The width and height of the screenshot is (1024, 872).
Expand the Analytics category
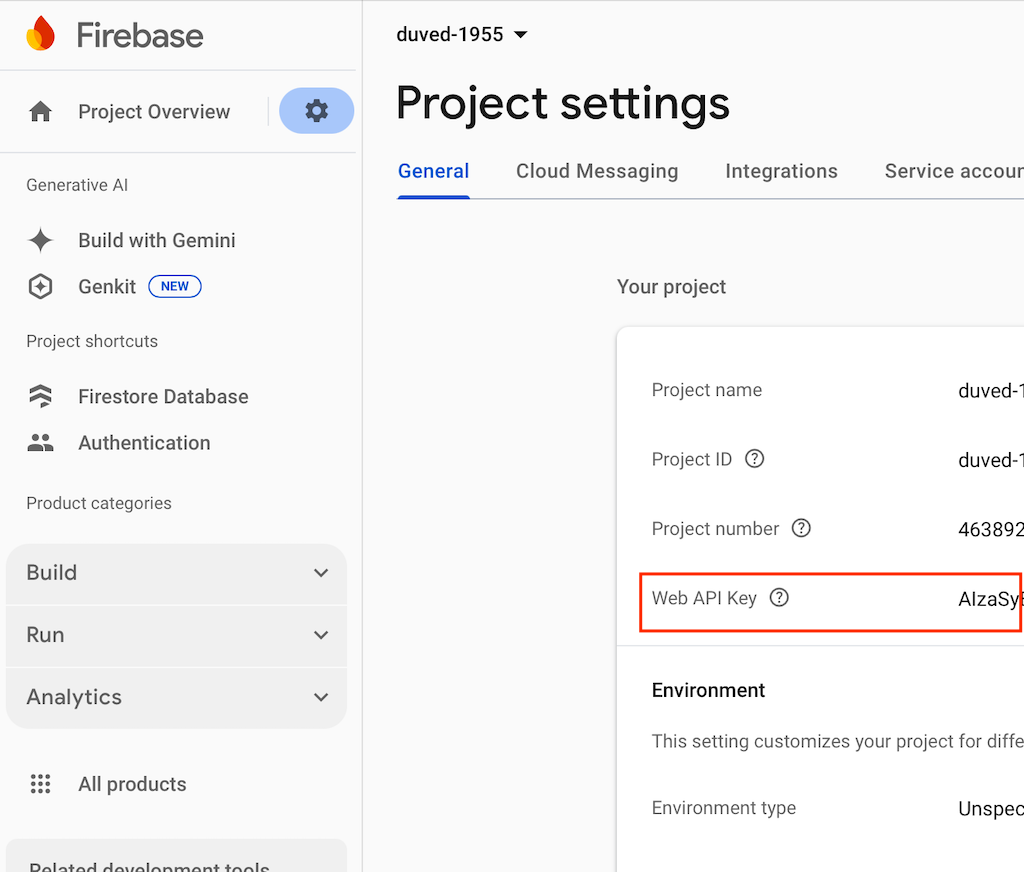(x=176, y=698)
